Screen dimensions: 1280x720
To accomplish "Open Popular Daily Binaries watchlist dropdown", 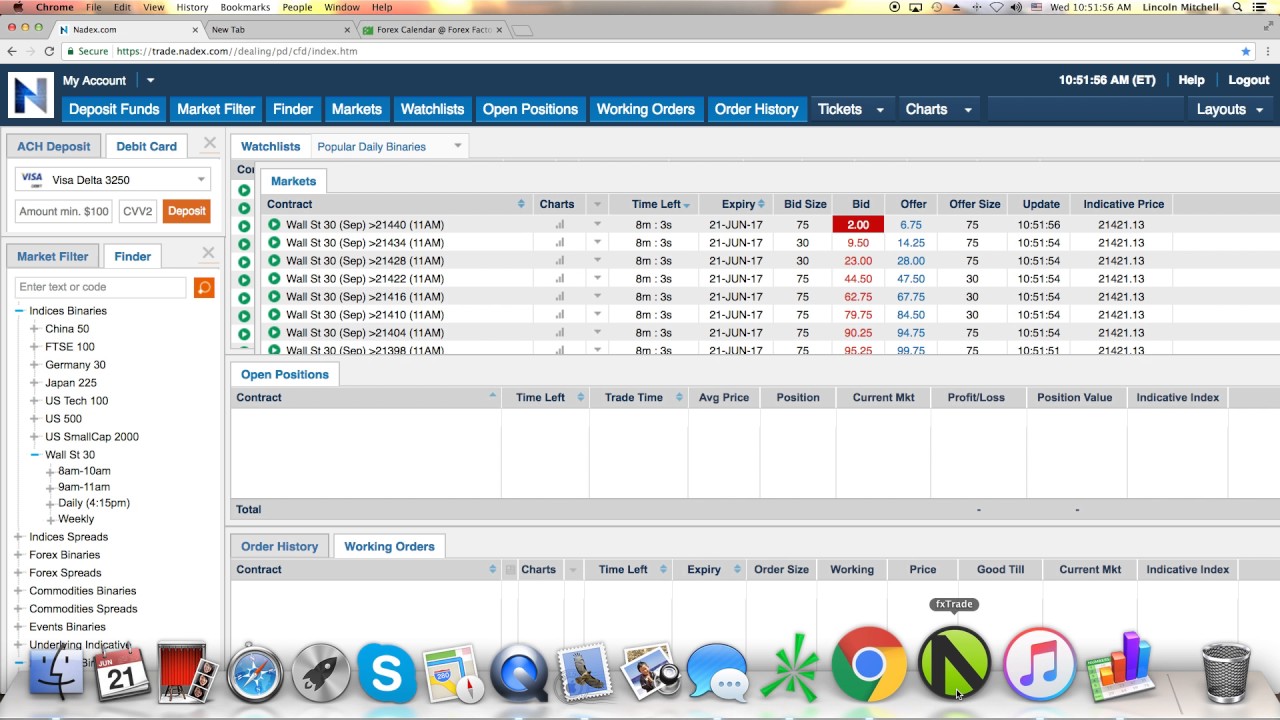I will (458, 146).
